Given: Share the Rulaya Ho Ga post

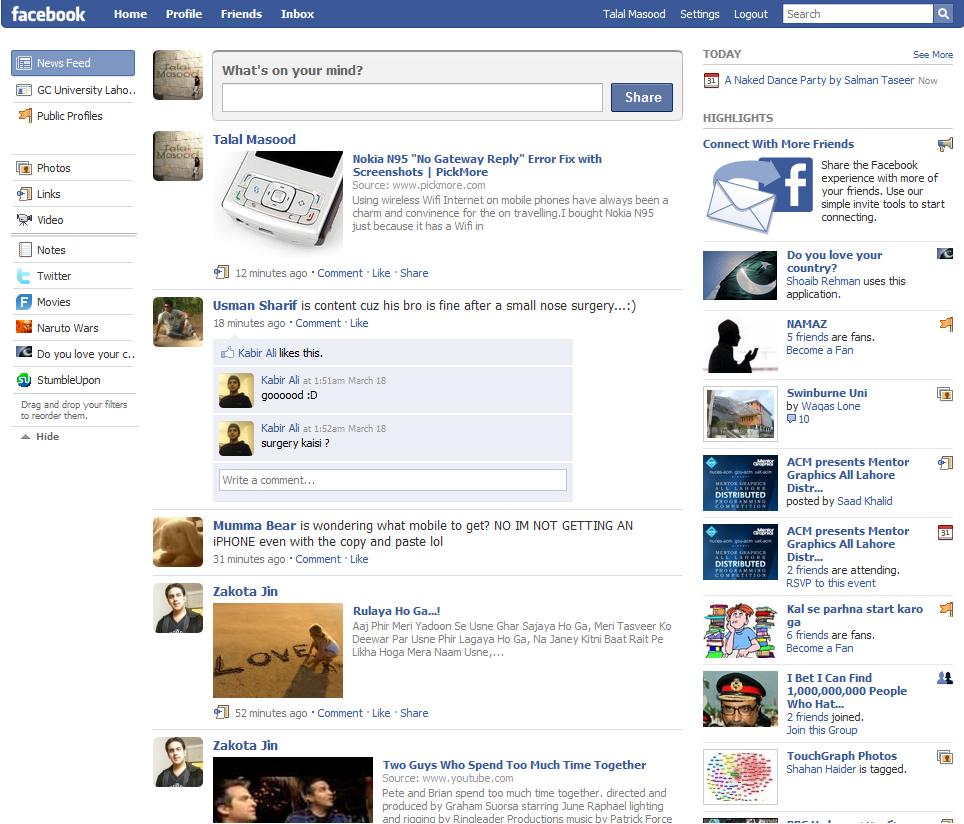Looking at the screenshot, I should coord(414,713).
